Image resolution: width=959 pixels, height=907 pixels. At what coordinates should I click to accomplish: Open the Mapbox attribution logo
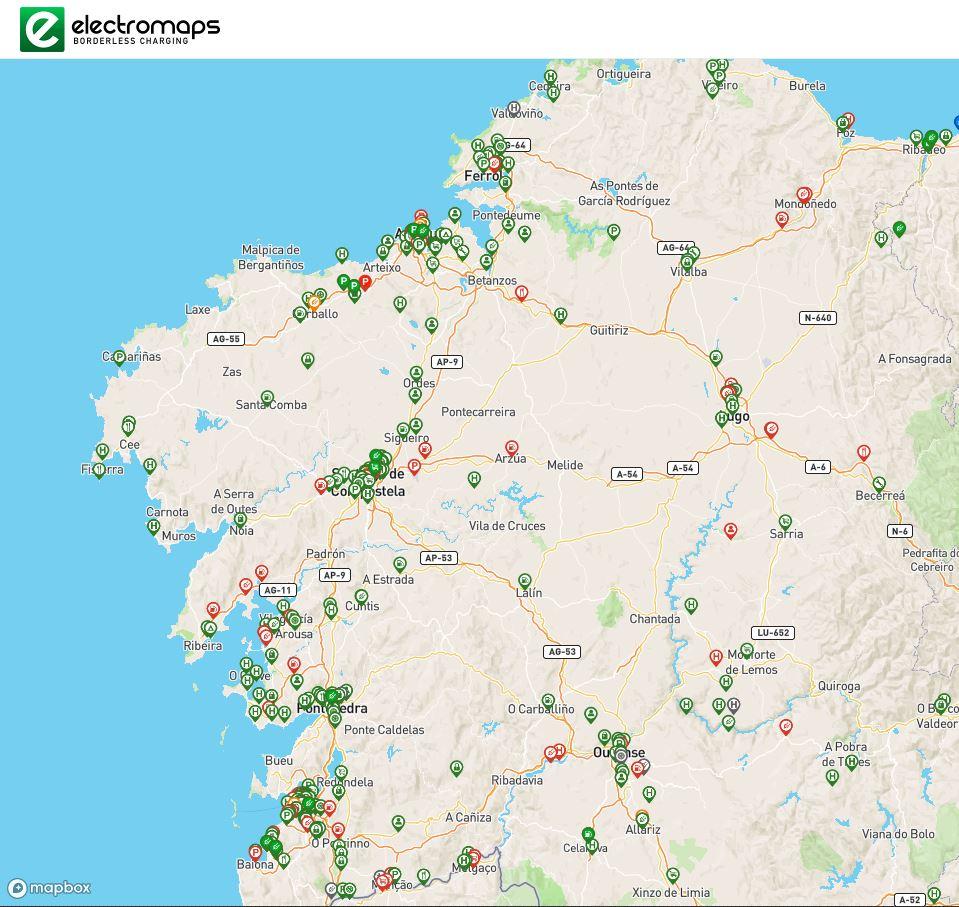(50, 888)
